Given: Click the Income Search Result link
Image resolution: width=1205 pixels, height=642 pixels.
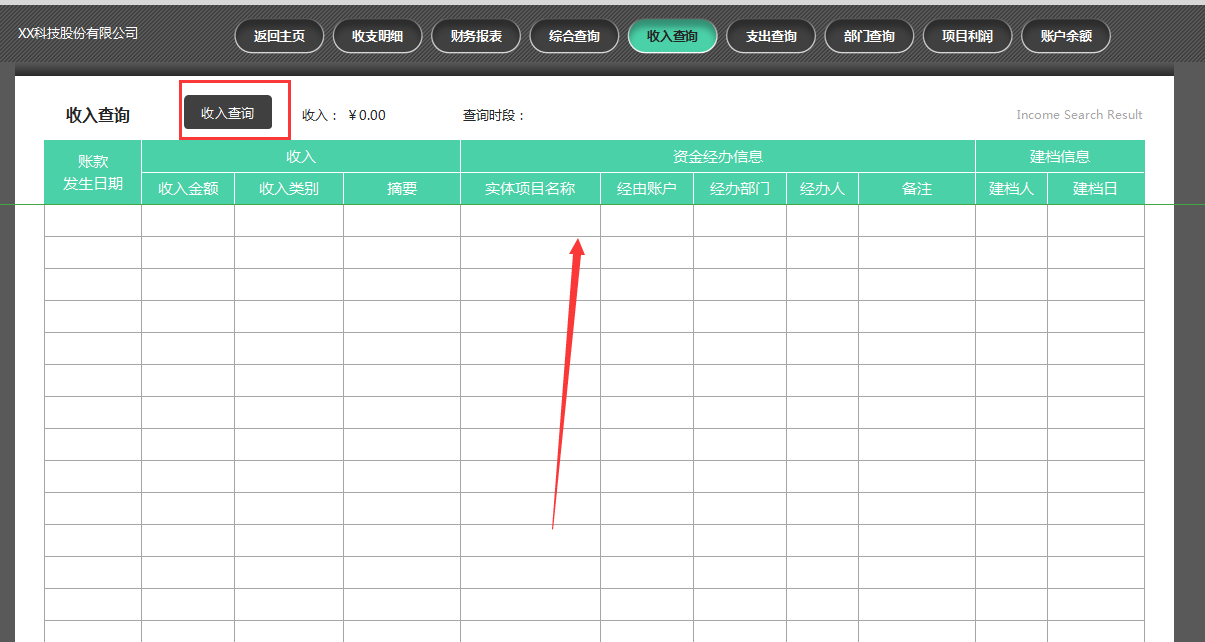Looking at the screenshot, I should (x=1079, y=114).
